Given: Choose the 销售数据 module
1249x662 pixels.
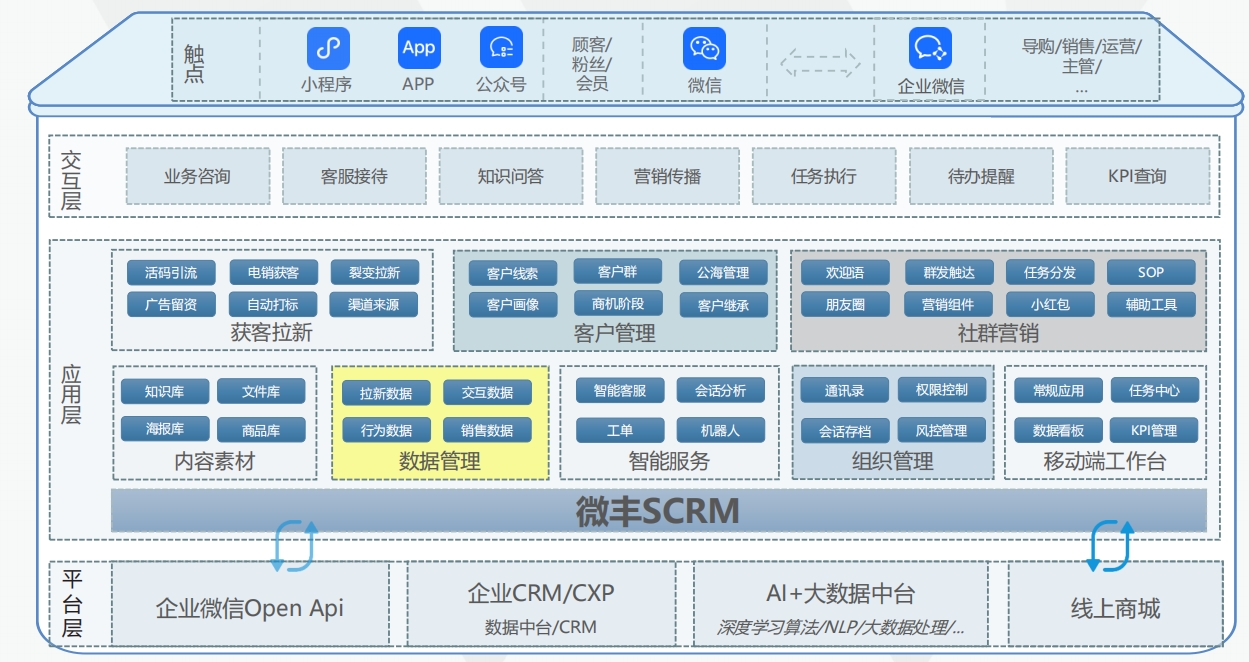Looking at the screenshot, I should (x=488, y=430).
